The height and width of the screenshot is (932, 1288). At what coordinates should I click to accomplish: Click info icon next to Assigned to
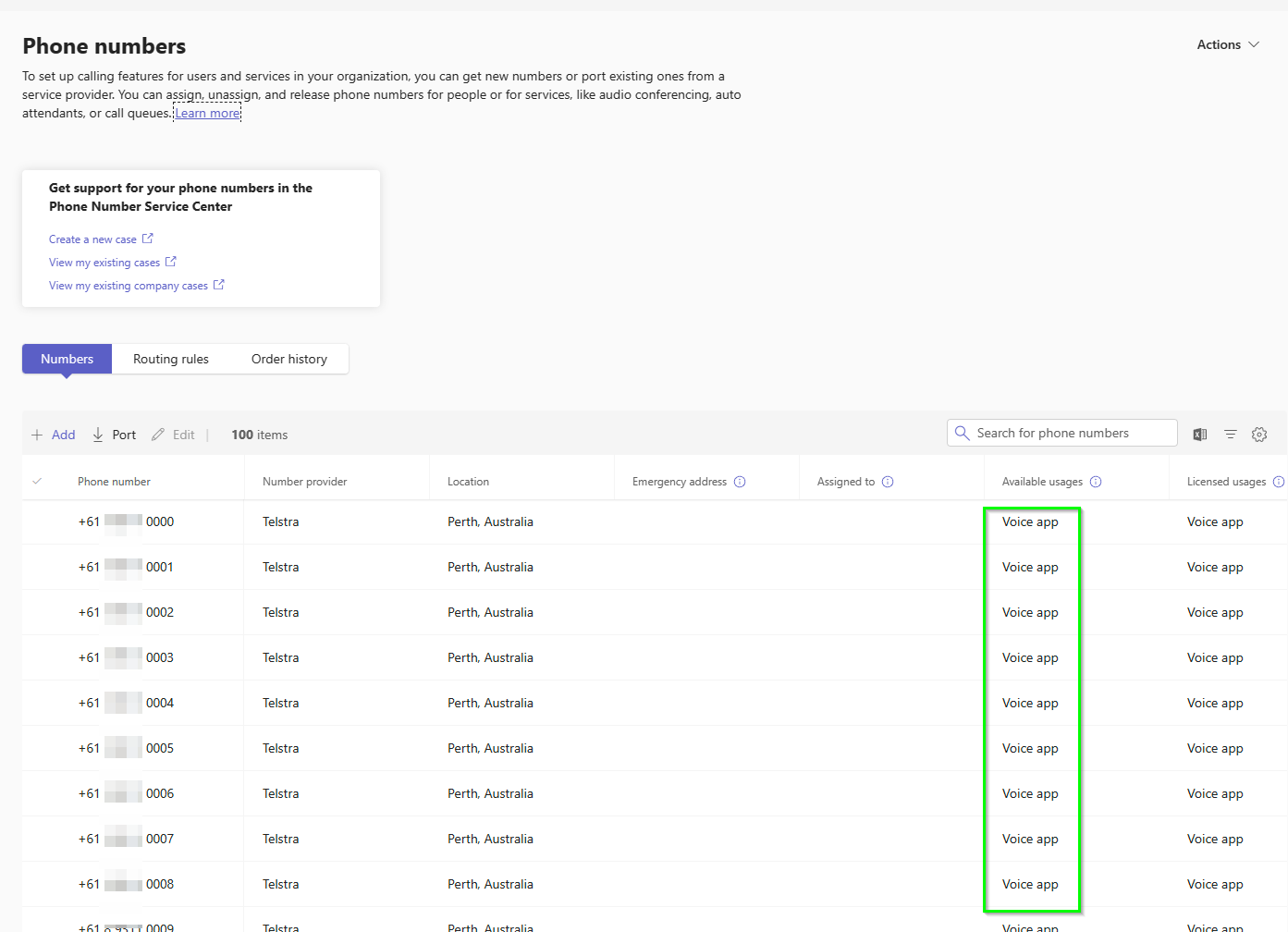(888, 482)
